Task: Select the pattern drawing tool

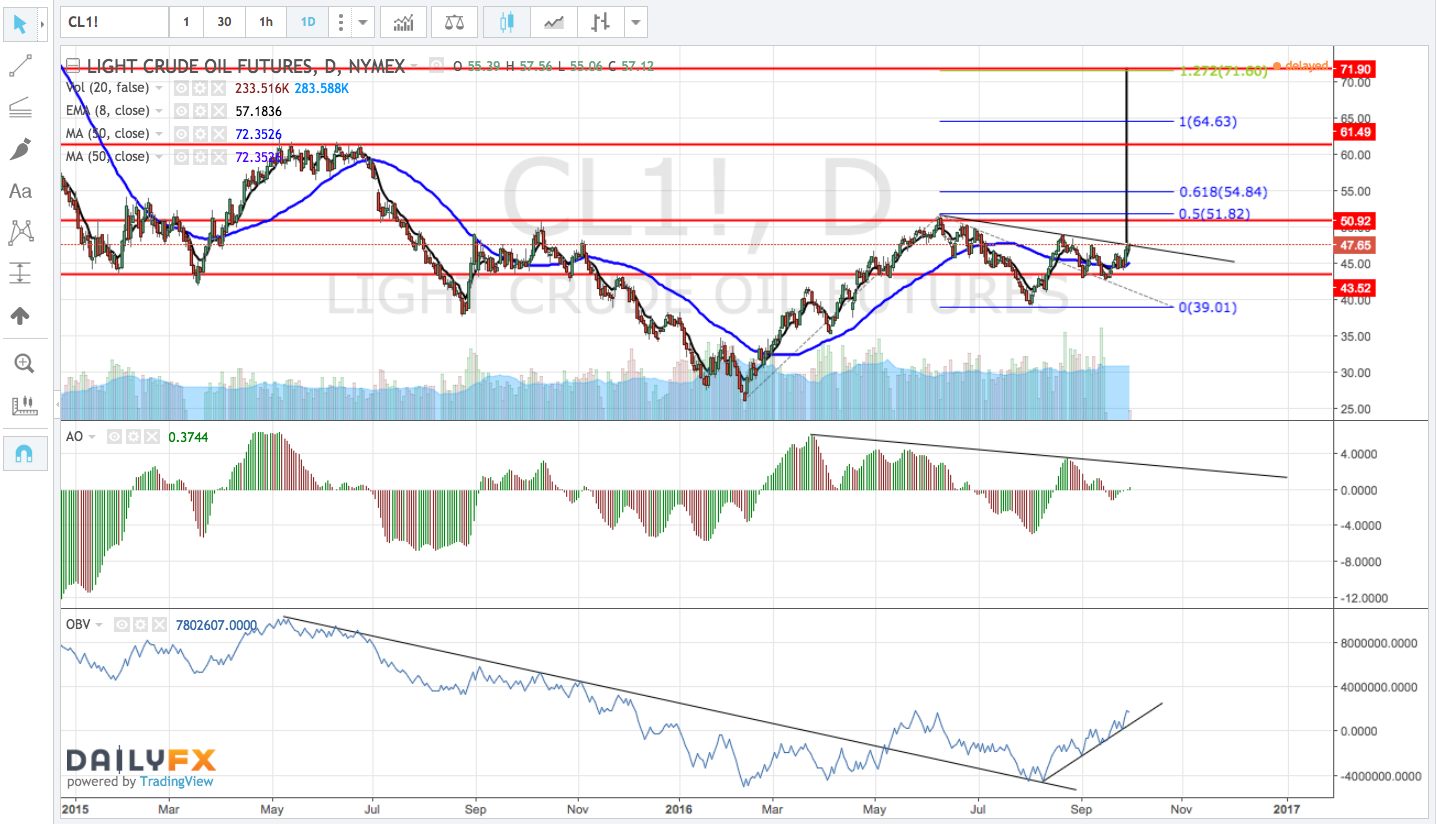Action: 23,232
